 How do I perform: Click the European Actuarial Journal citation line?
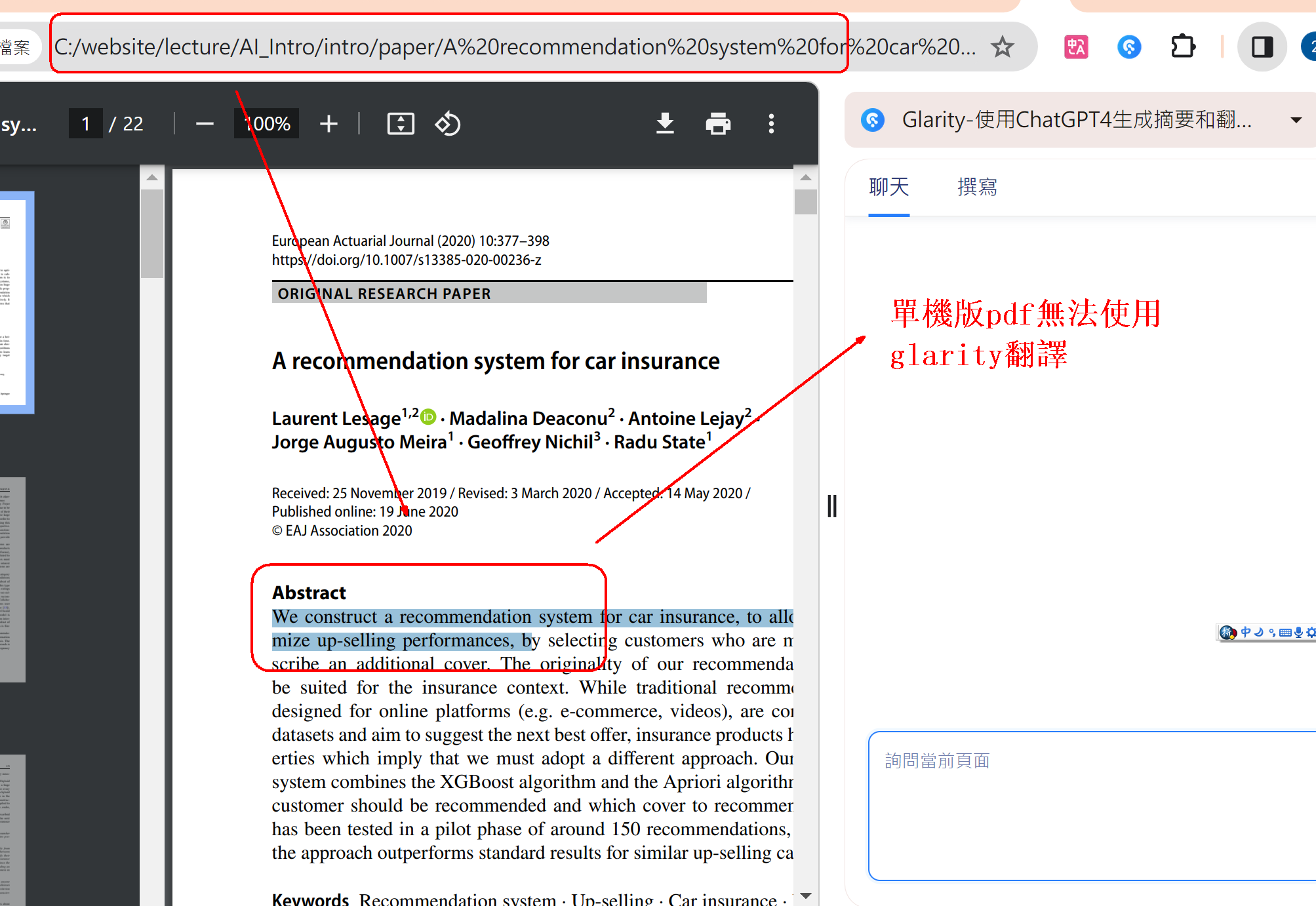click(x=410, y=241)
